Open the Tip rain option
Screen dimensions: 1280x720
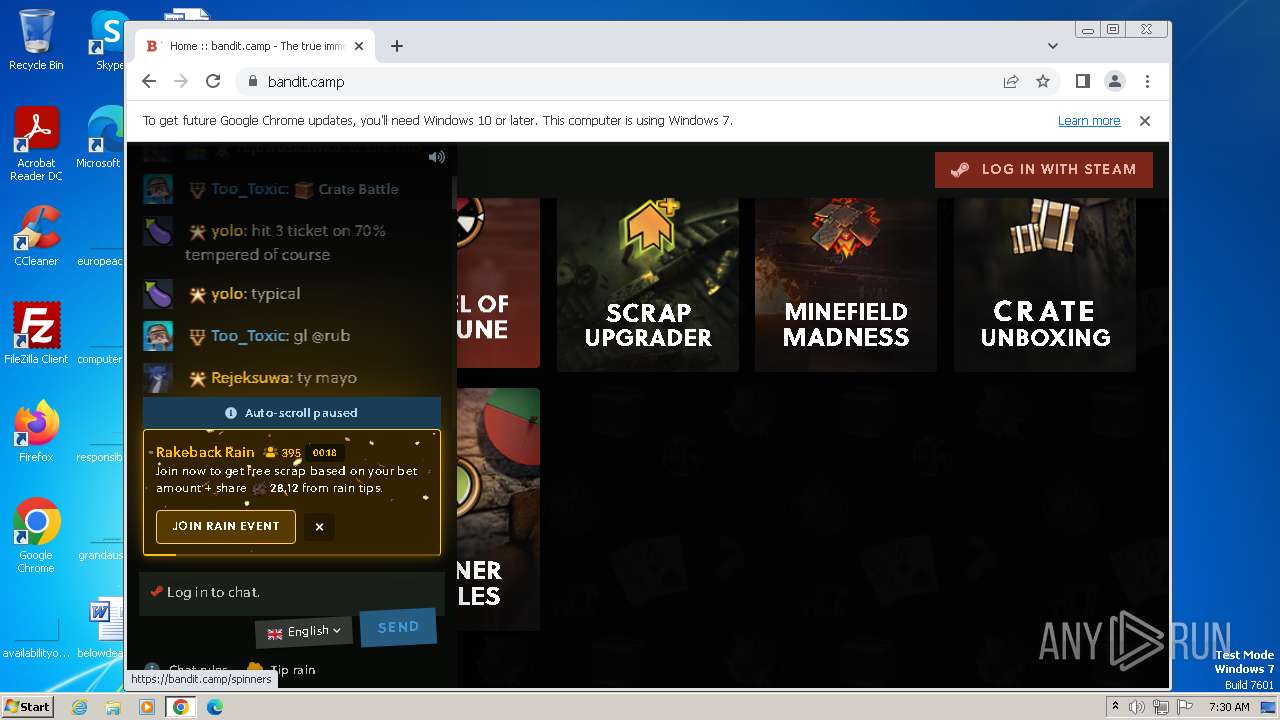(281, 670)
